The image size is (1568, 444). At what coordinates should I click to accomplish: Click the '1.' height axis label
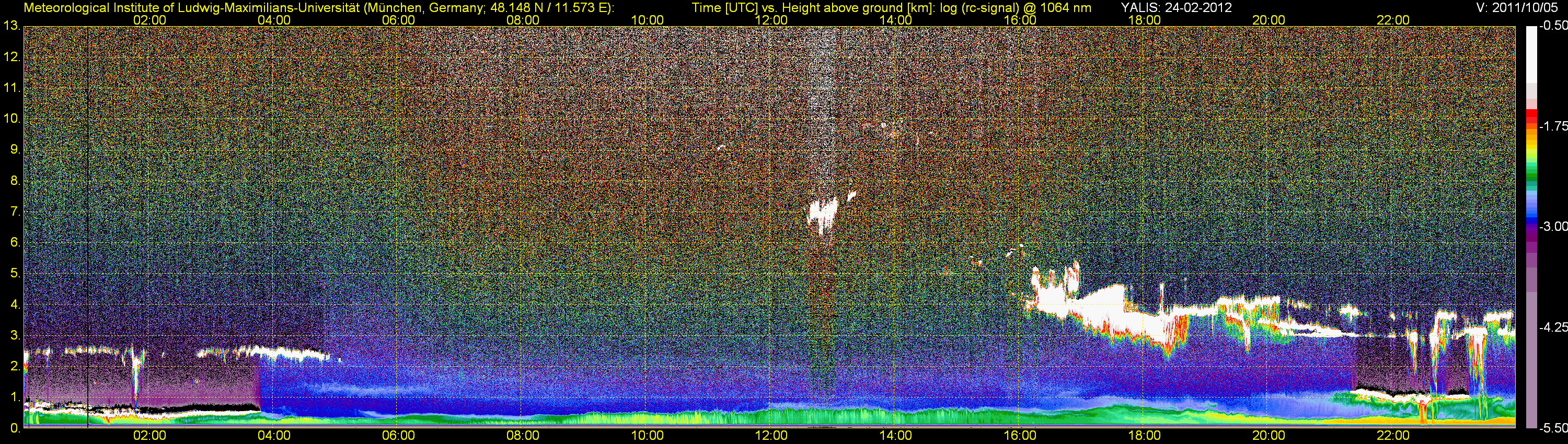coord(15,398)
